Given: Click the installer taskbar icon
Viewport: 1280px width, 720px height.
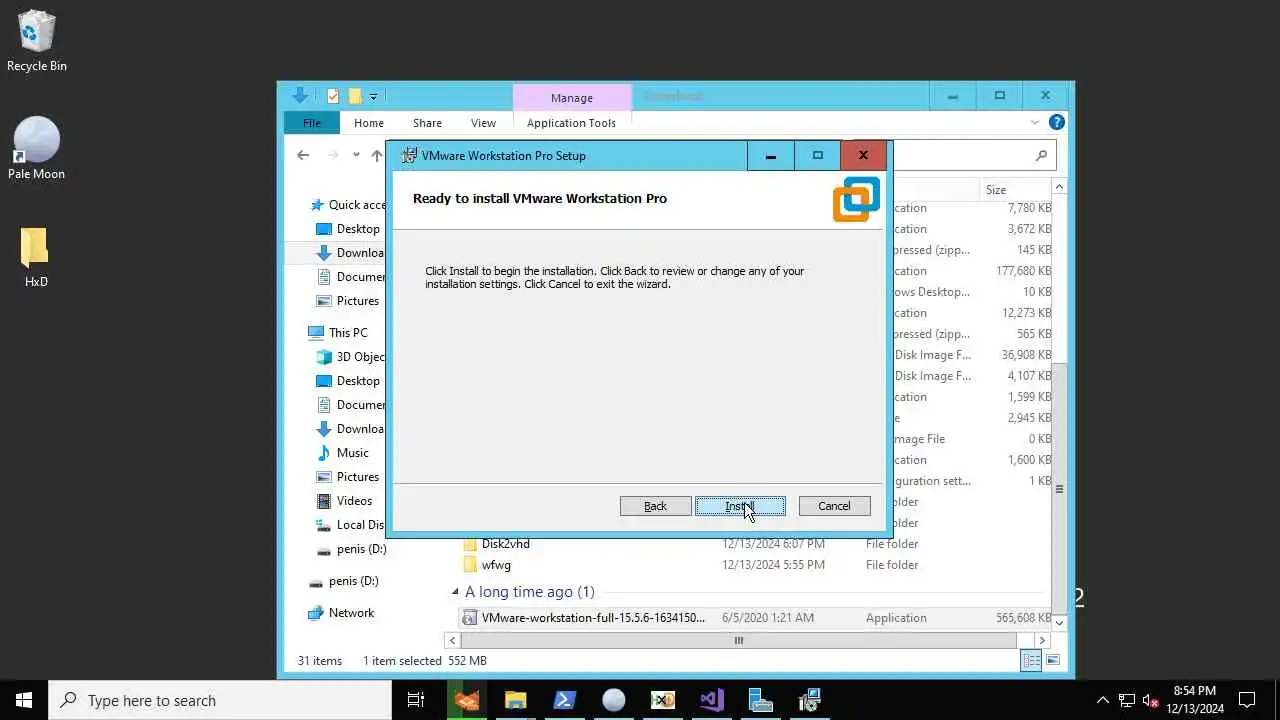Looking at the screenshot, I should 810,700.
